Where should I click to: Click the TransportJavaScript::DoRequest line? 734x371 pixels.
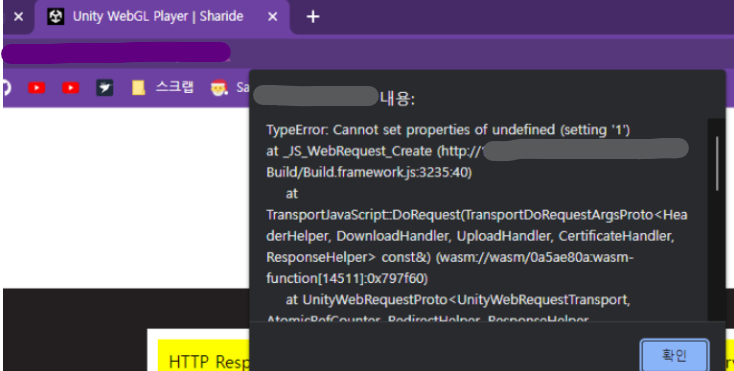477,215
